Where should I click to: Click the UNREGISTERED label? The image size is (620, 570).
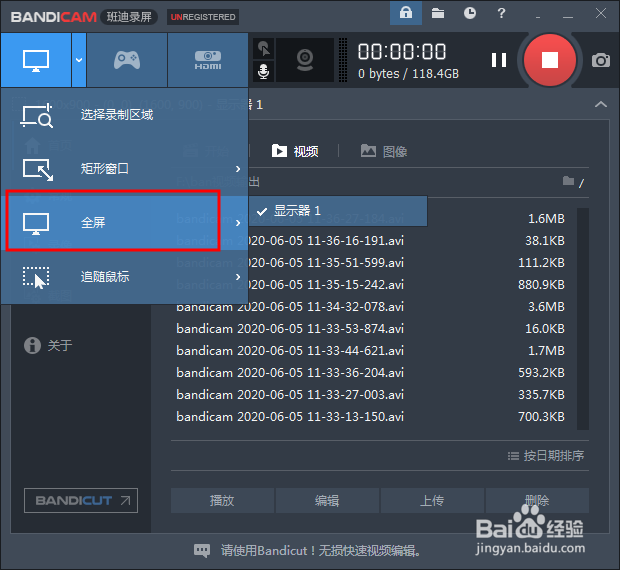pos(203,17)
